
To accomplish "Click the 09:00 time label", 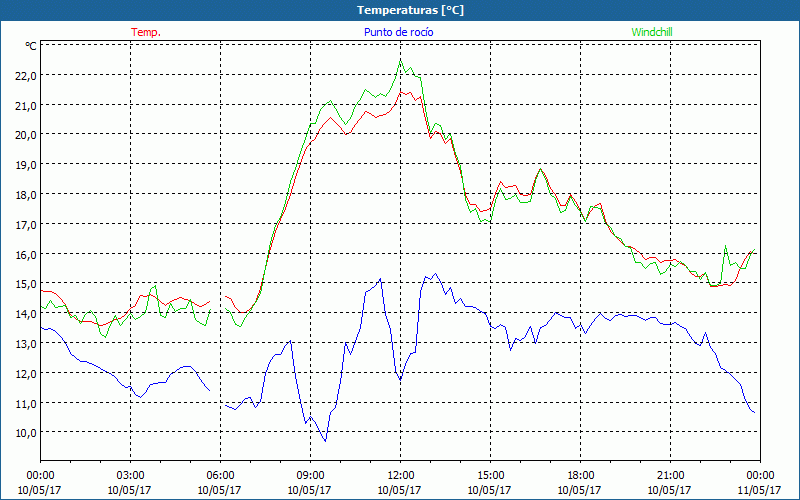I will pyautogui.click(x=310, y=476).
